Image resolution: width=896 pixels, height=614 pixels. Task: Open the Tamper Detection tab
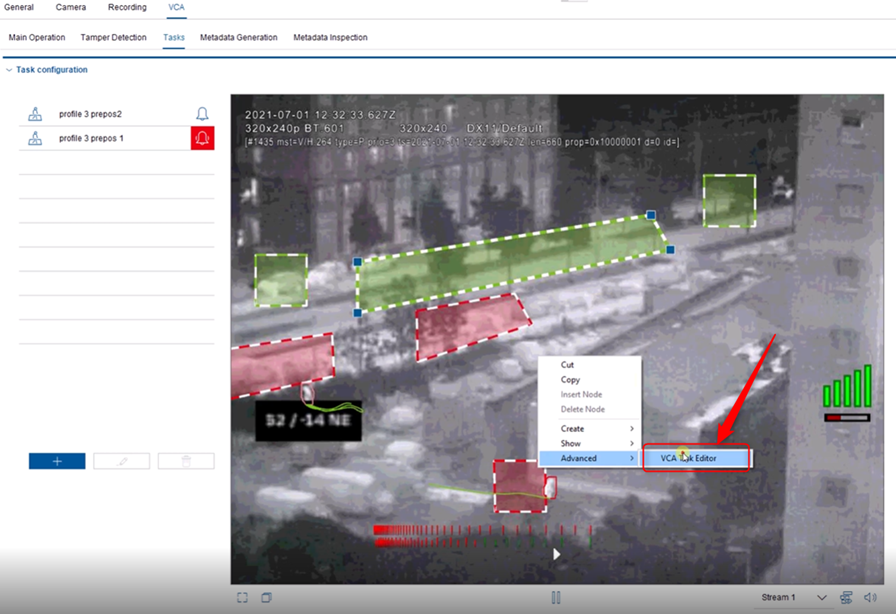(114, 38)
